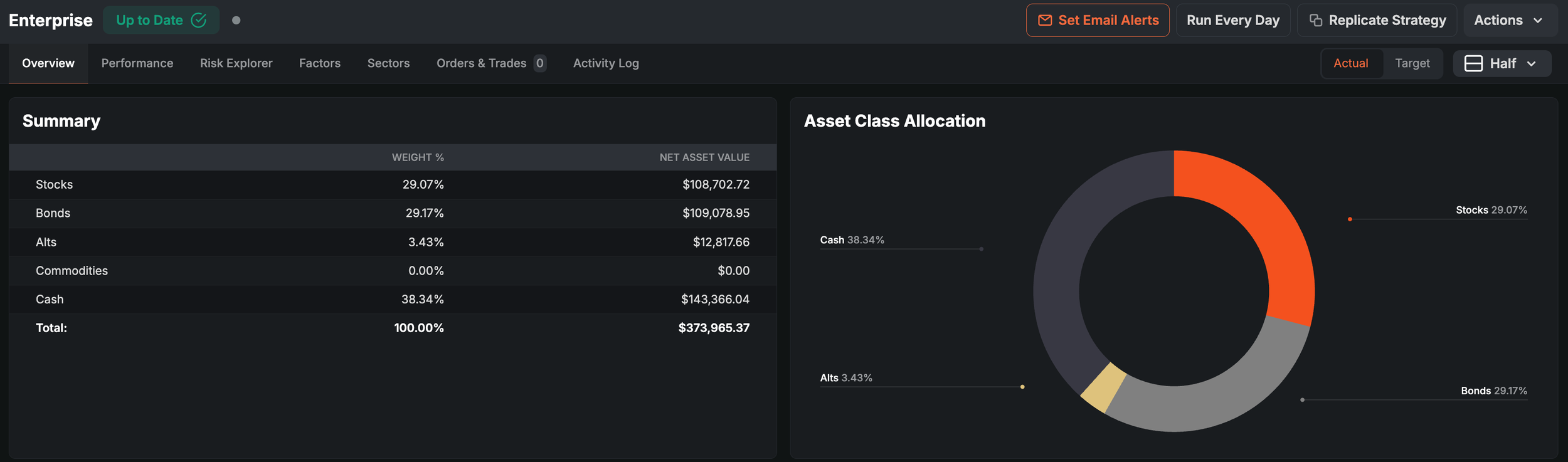Click the Replicate Strategy button

click(x=1378, y=20)
